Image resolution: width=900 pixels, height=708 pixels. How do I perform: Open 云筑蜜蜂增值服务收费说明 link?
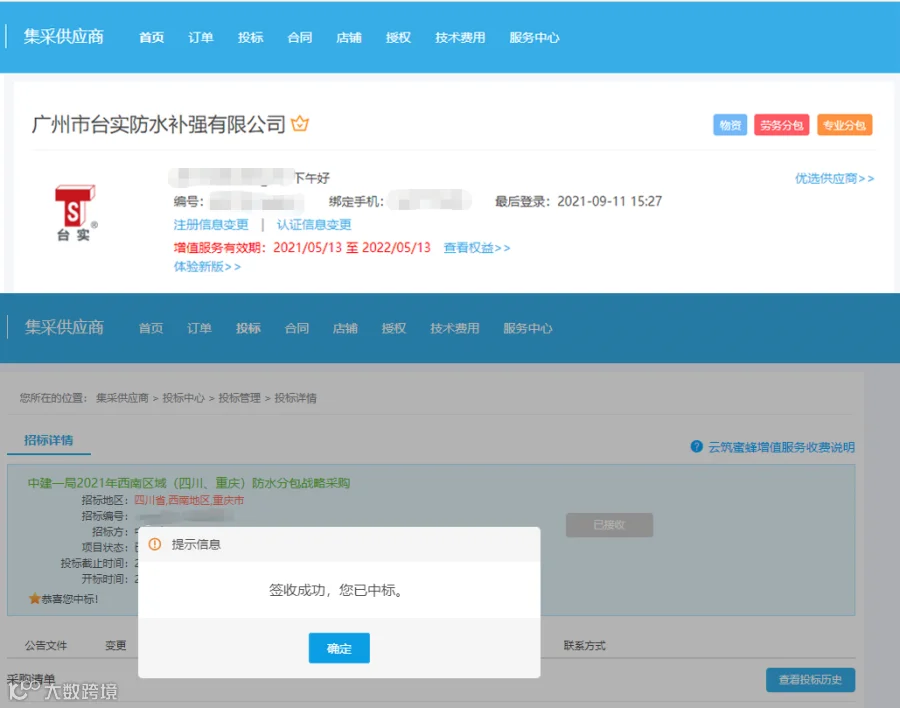pos(781,447)
